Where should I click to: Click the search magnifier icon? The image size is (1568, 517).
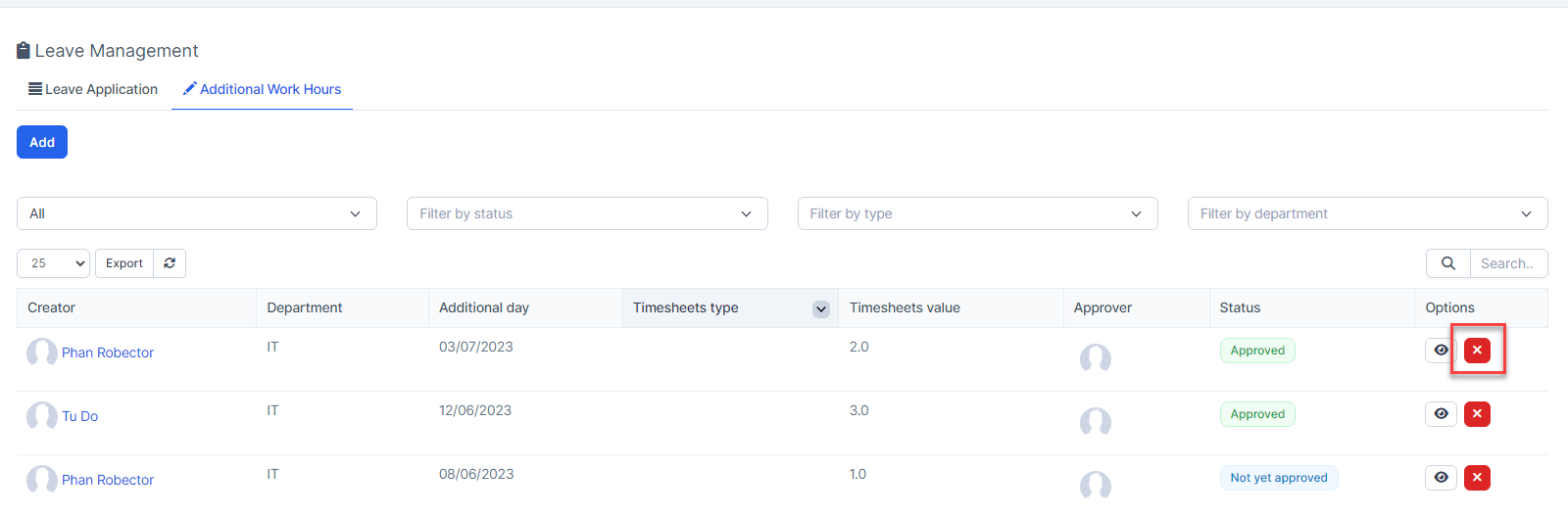pyautogui.click(x=1447, y=263)
